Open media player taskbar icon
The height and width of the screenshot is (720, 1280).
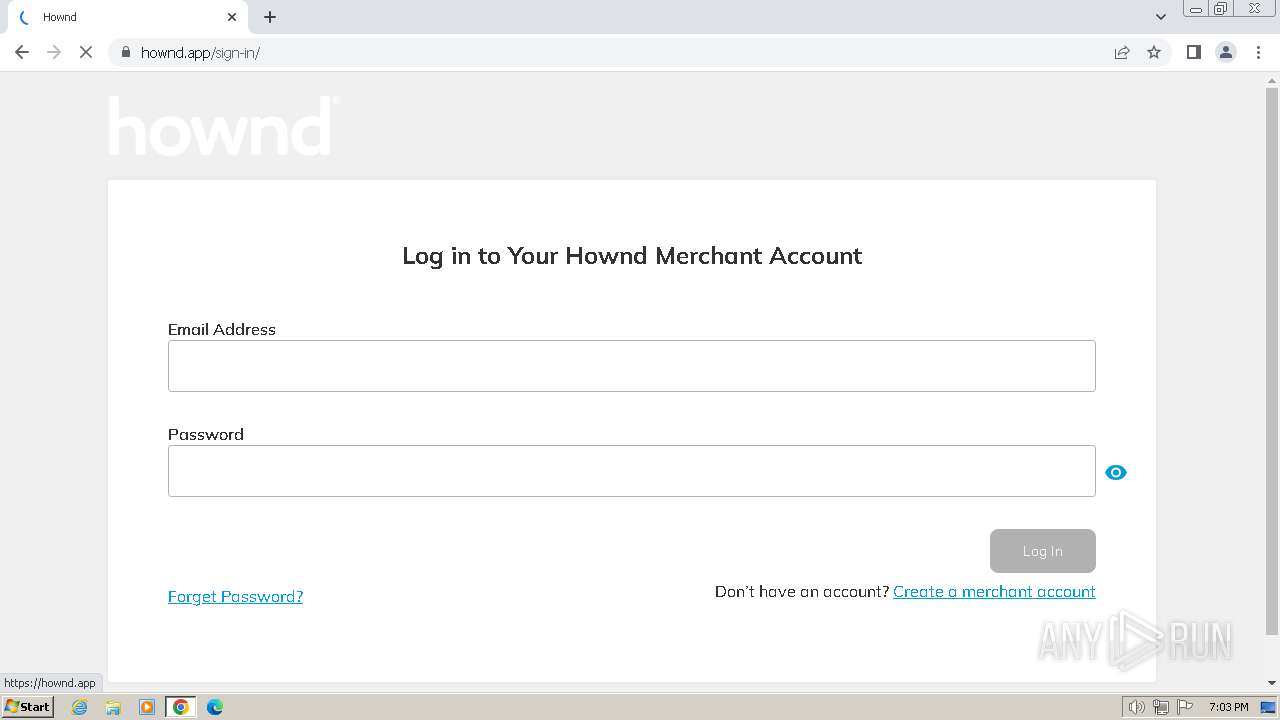click(147, 707)
